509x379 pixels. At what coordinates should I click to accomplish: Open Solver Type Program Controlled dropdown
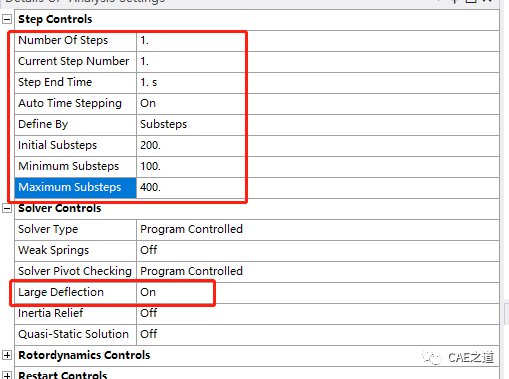click(x=318, y=230)
